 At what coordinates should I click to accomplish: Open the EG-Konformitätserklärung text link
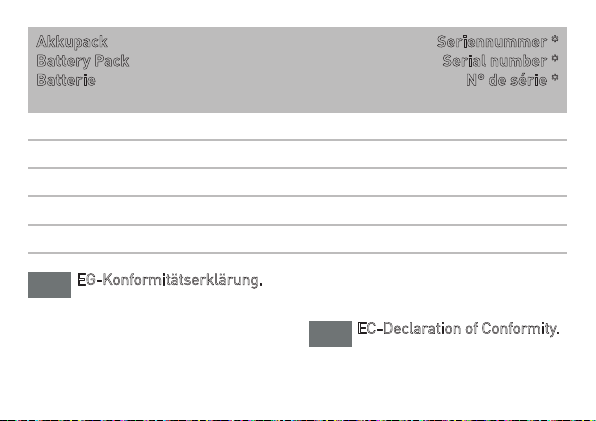coord(170,280)
